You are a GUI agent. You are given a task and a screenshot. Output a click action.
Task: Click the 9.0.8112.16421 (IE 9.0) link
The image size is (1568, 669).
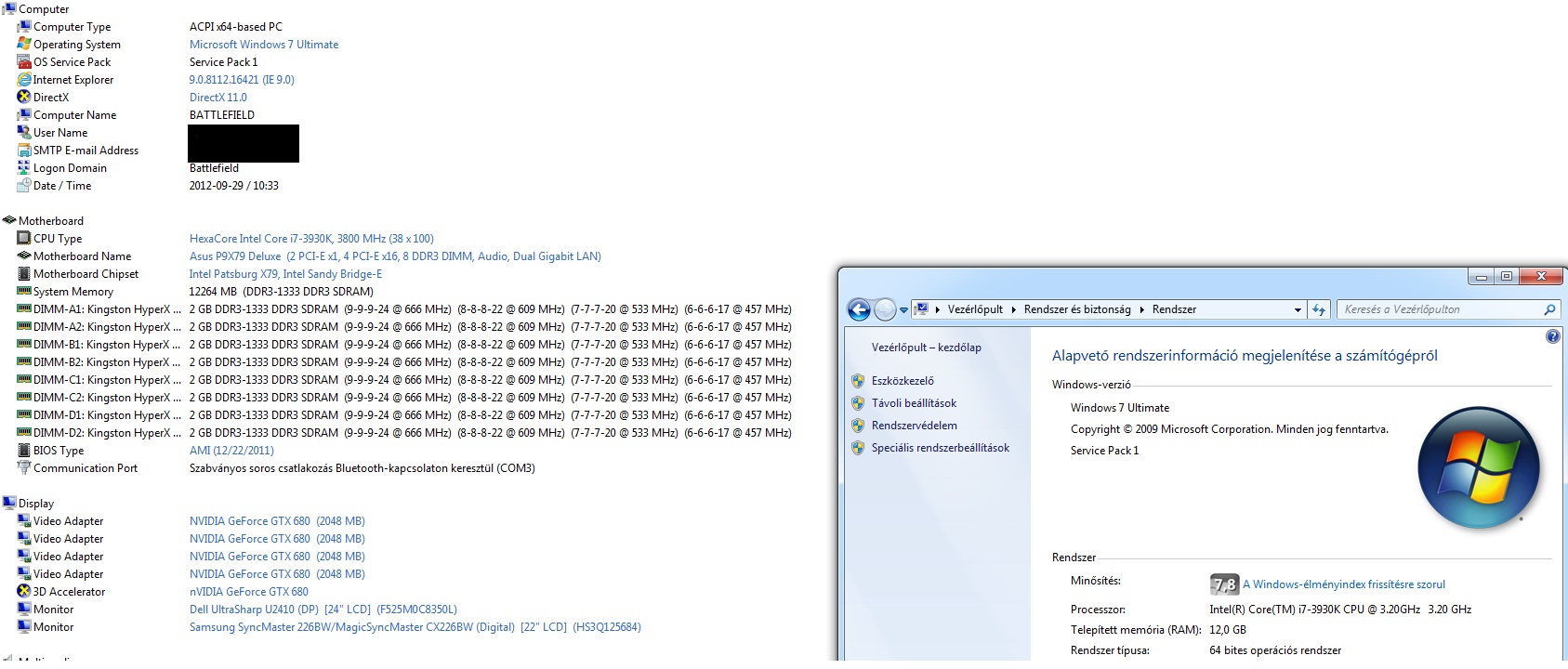click(x=242, y=80)
